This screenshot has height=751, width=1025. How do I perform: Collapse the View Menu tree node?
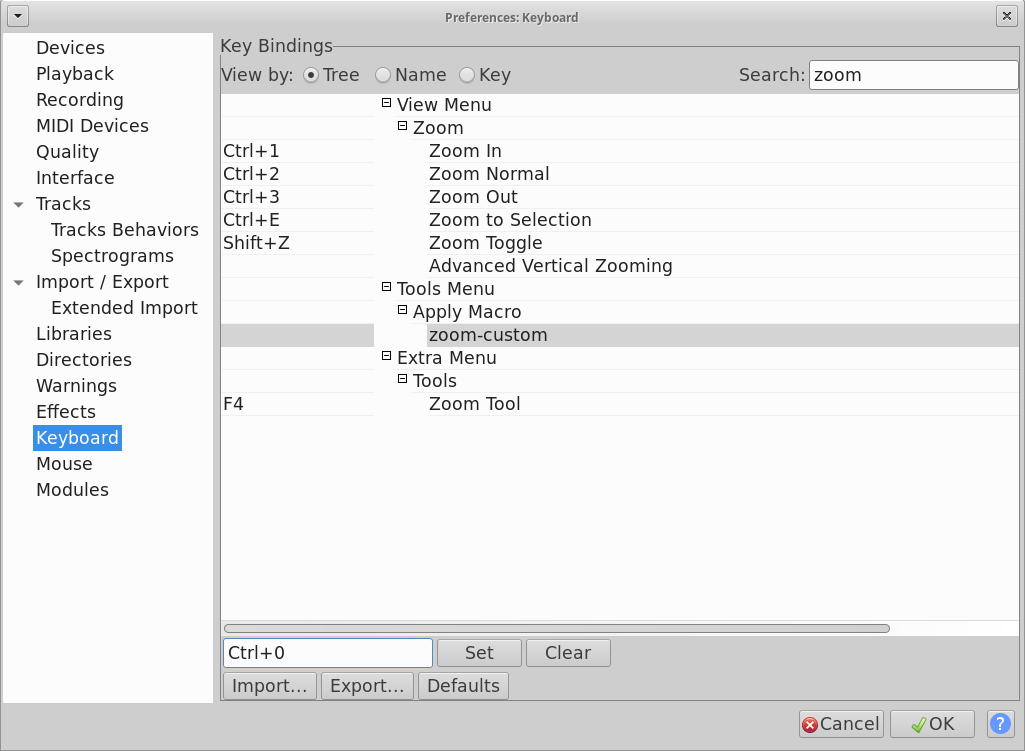[x=386, y=103]
